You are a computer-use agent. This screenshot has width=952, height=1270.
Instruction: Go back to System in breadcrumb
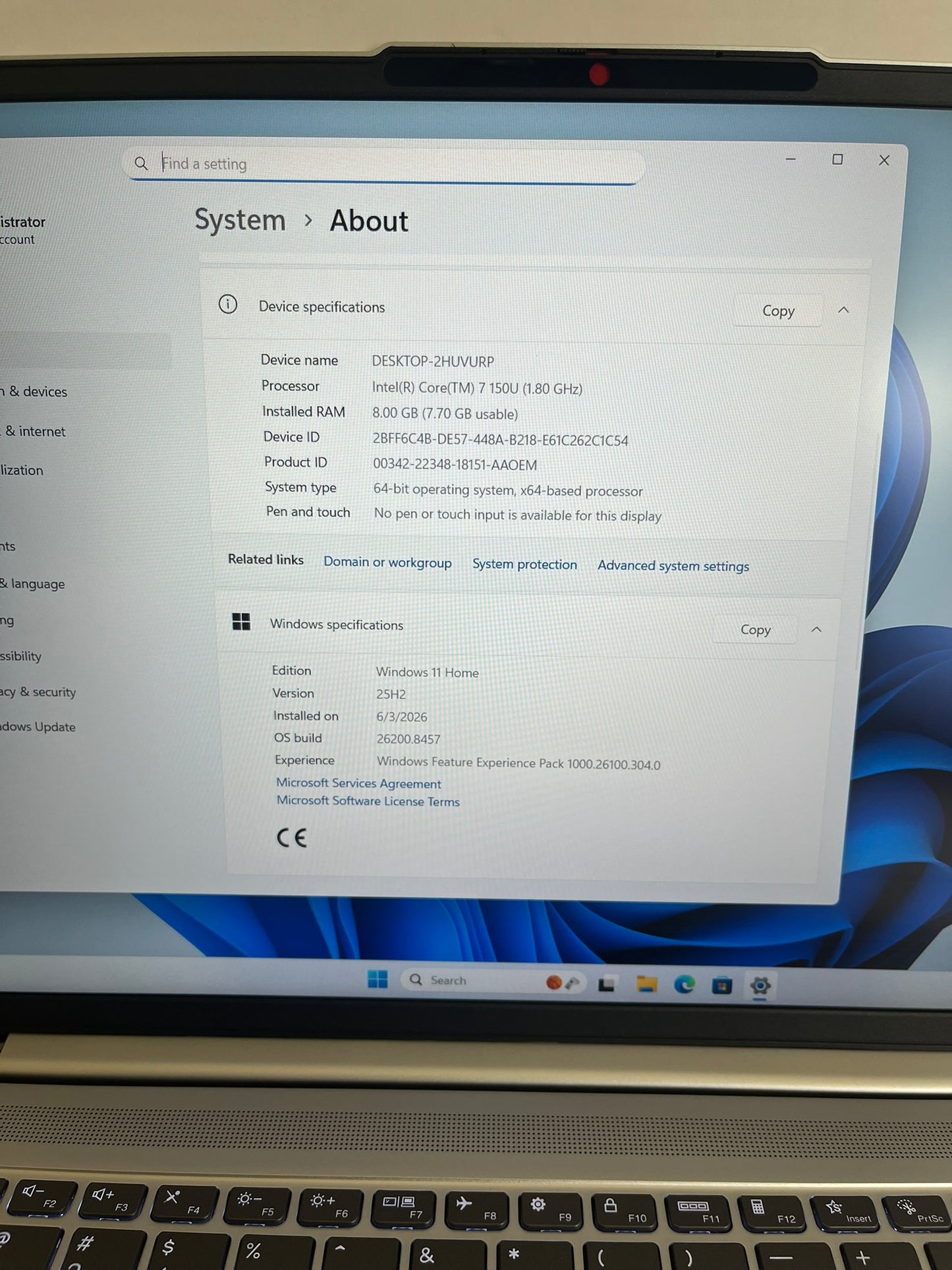click(x=240, y=219)
